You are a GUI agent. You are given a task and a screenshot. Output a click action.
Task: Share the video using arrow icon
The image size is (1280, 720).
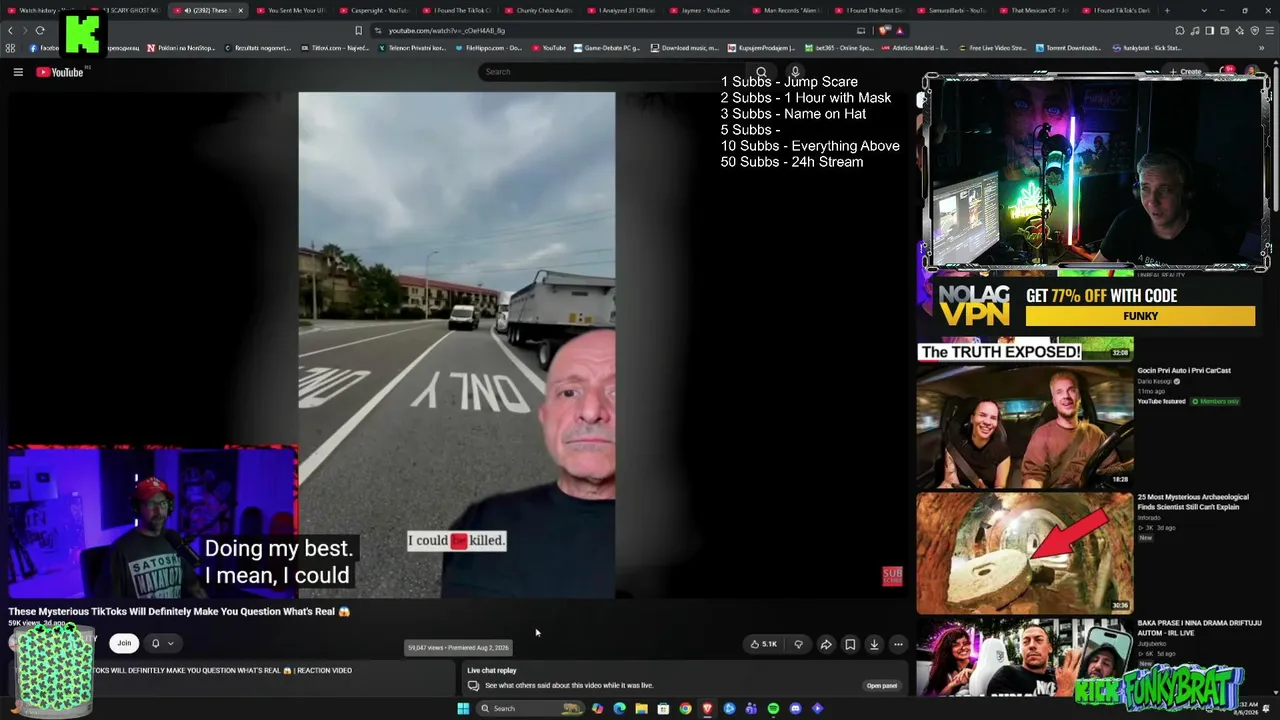click(826, 644)
